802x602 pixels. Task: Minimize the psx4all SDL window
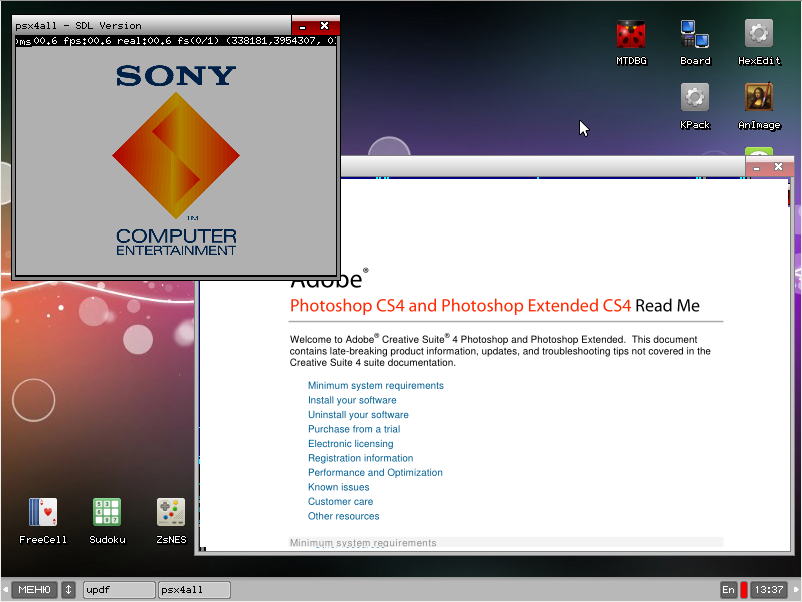click(303, 27)
